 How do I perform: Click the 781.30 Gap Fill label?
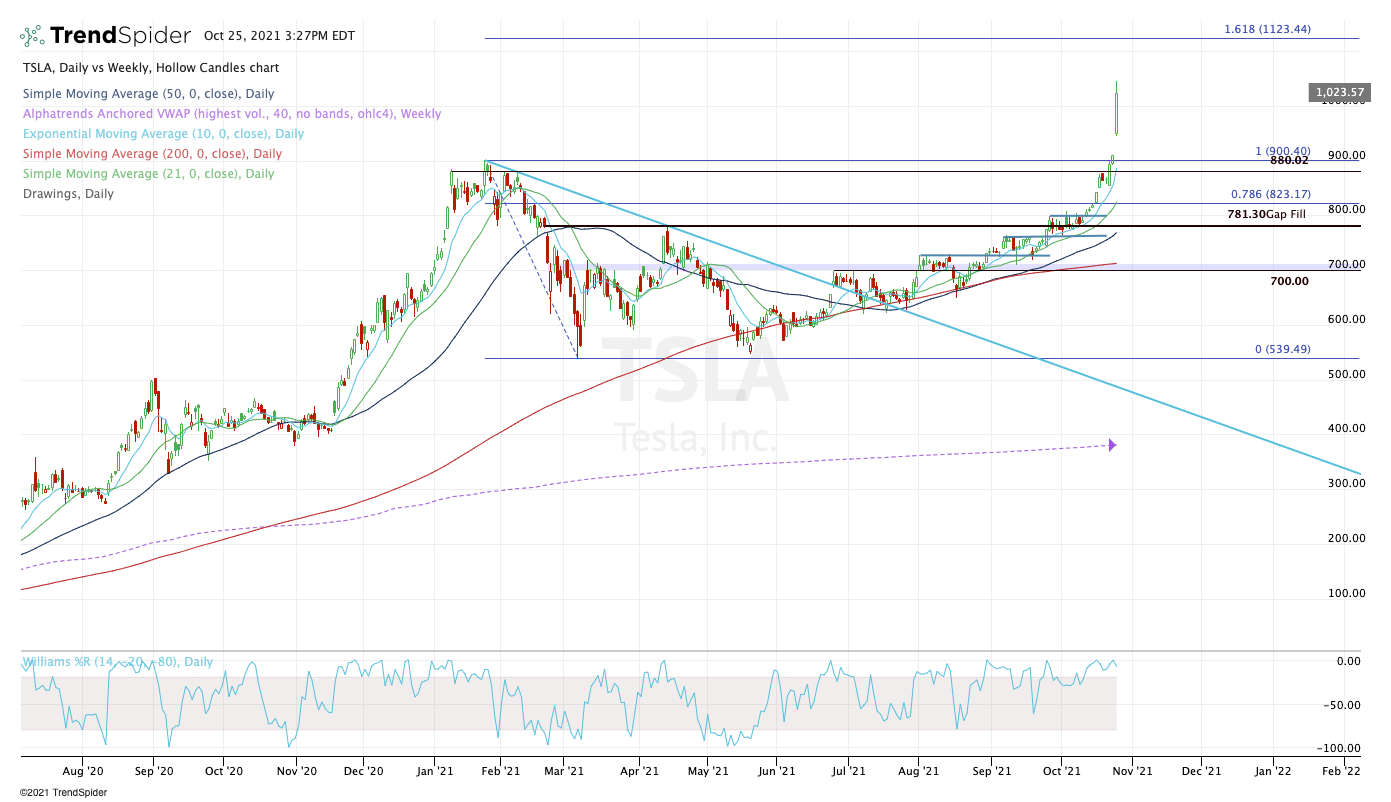coord(1266,214)
